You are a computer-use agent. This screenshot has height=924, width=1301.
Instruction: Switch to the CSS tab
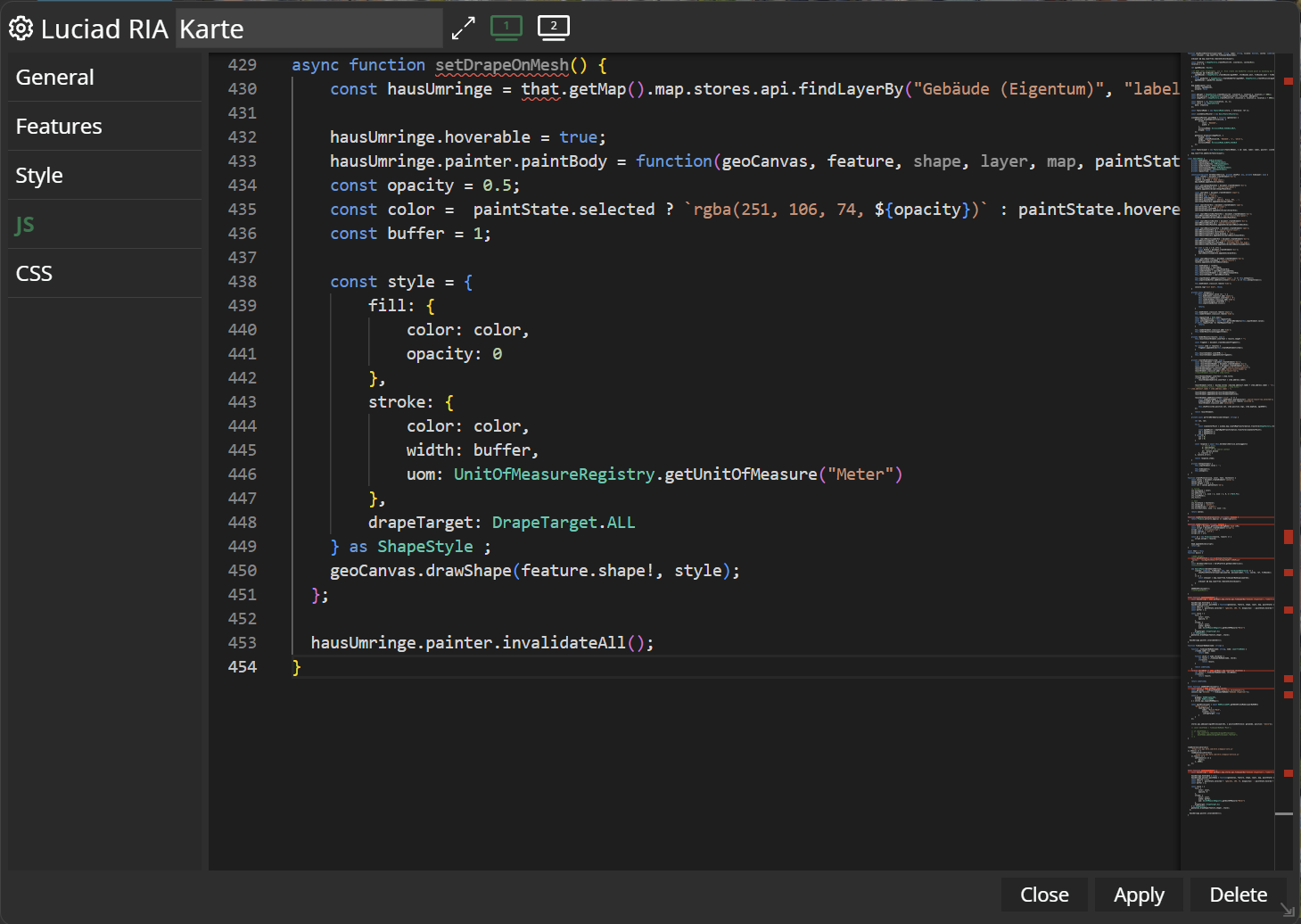click(x=34, y=274)
